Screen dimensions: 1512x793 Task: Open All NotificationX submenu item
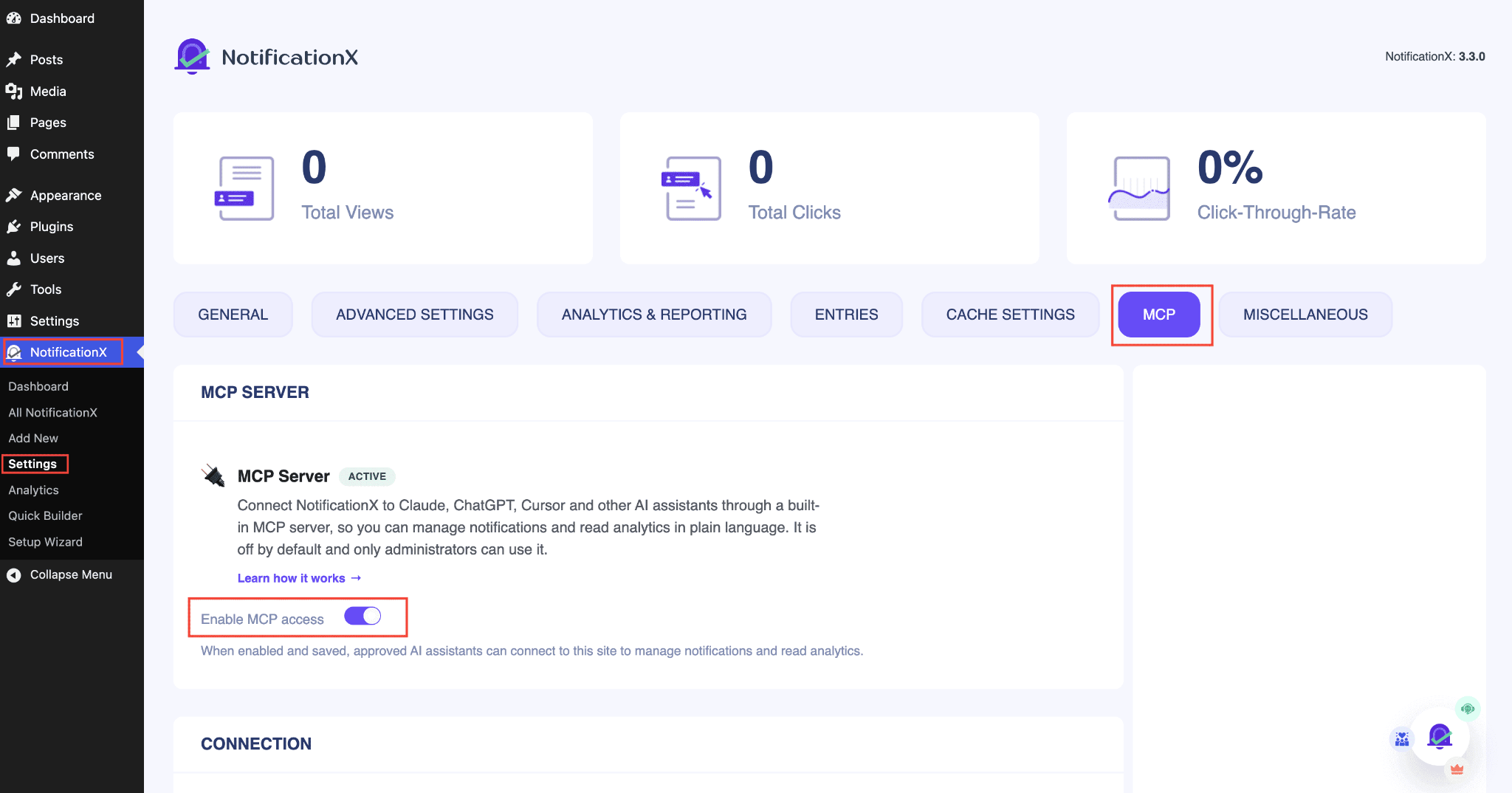52,412
